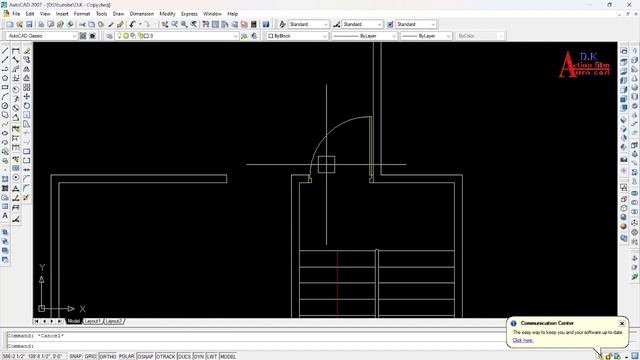
Task: Select the Line tool in Draw toolbar
Action: point(5,51)
